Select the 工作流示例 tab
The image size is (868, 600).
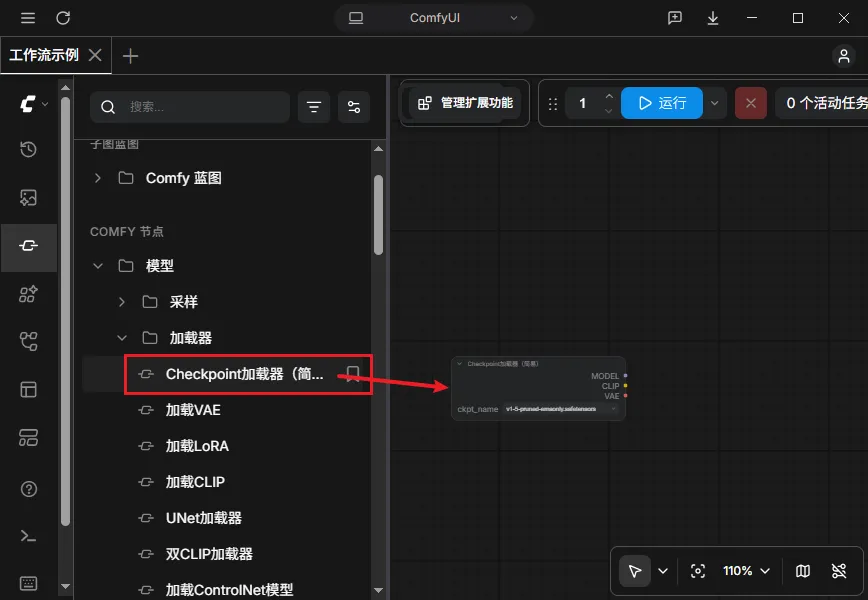[44, 55]
